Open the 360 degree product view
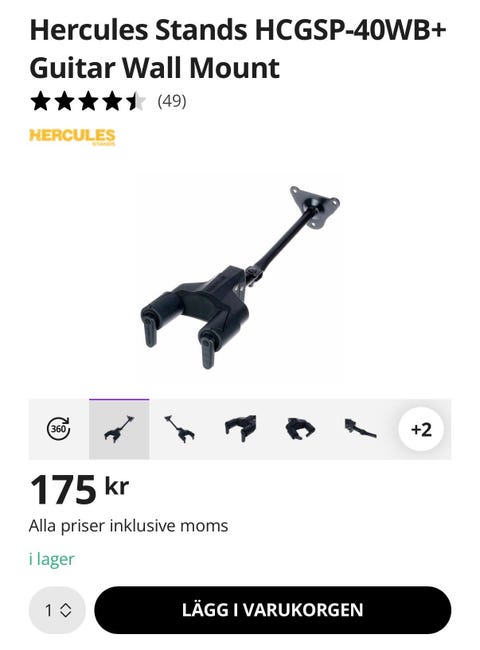This screenshot has width=480, height=650. [58, 429]
